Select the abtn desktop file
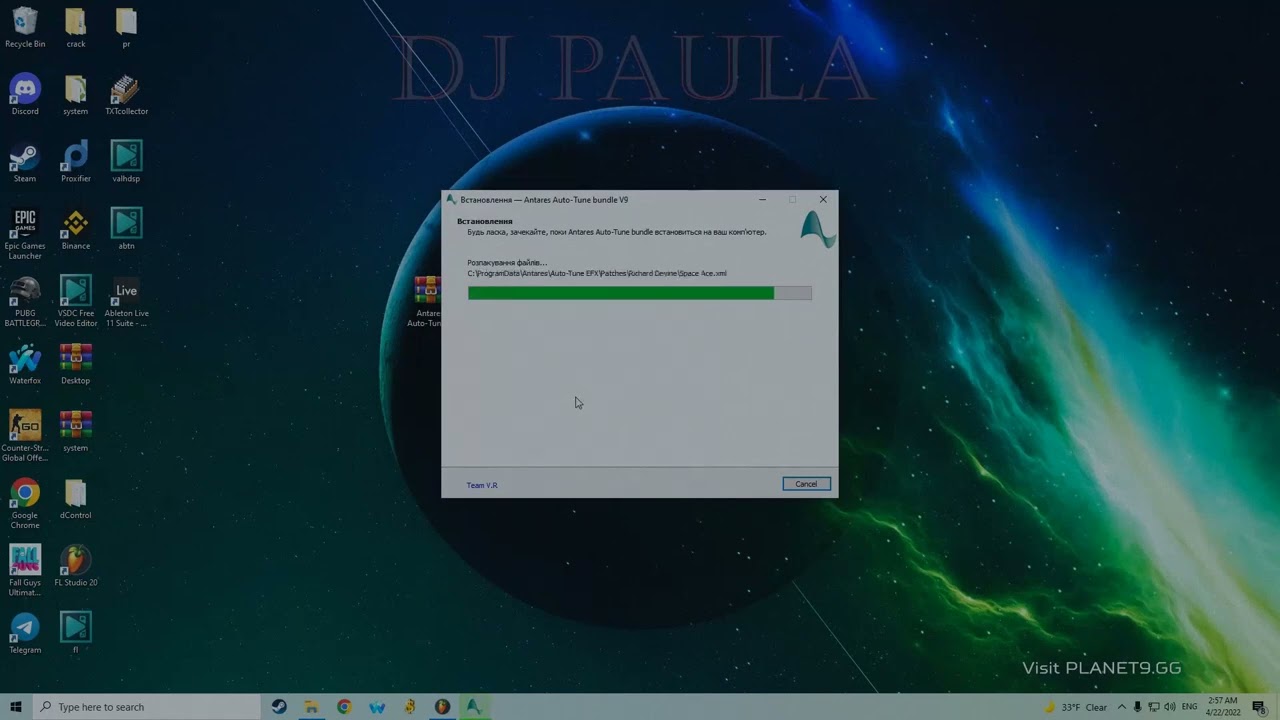Screen dimensions: 1280x720 126,228
